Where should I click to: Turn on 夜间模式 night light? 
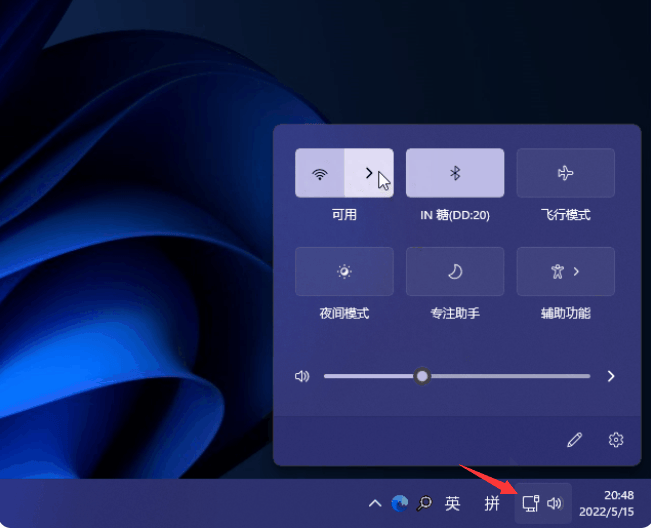[344, 271]
